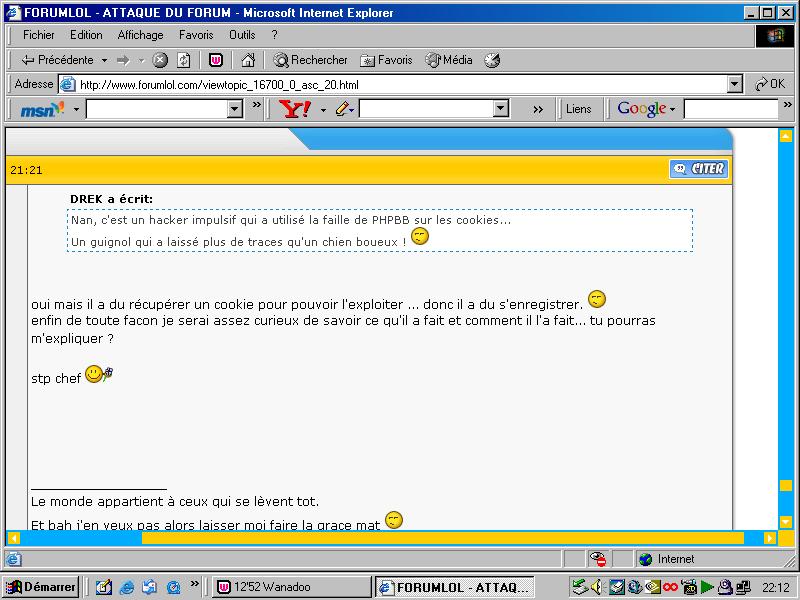Click the Yahoo pencil icon
The height and width of the screenshot is (600, 800).
pos(343,109)
